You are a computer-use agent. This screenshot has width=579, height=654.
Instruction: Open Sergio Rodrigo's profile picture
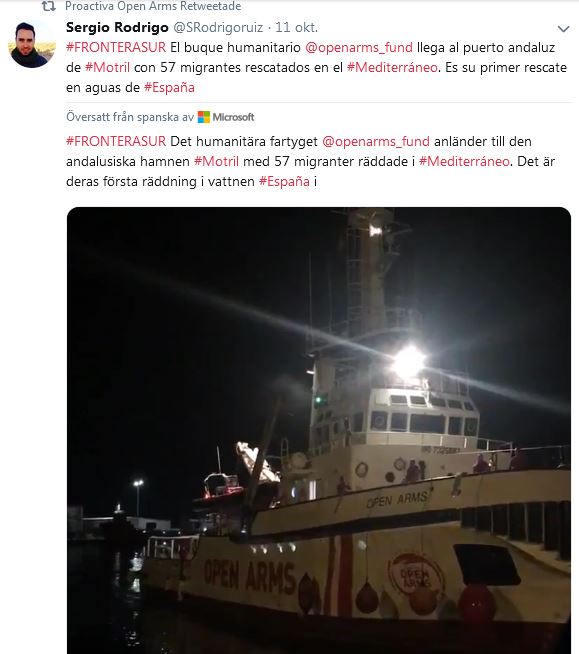pyautogui.click(x=32, y=44)
